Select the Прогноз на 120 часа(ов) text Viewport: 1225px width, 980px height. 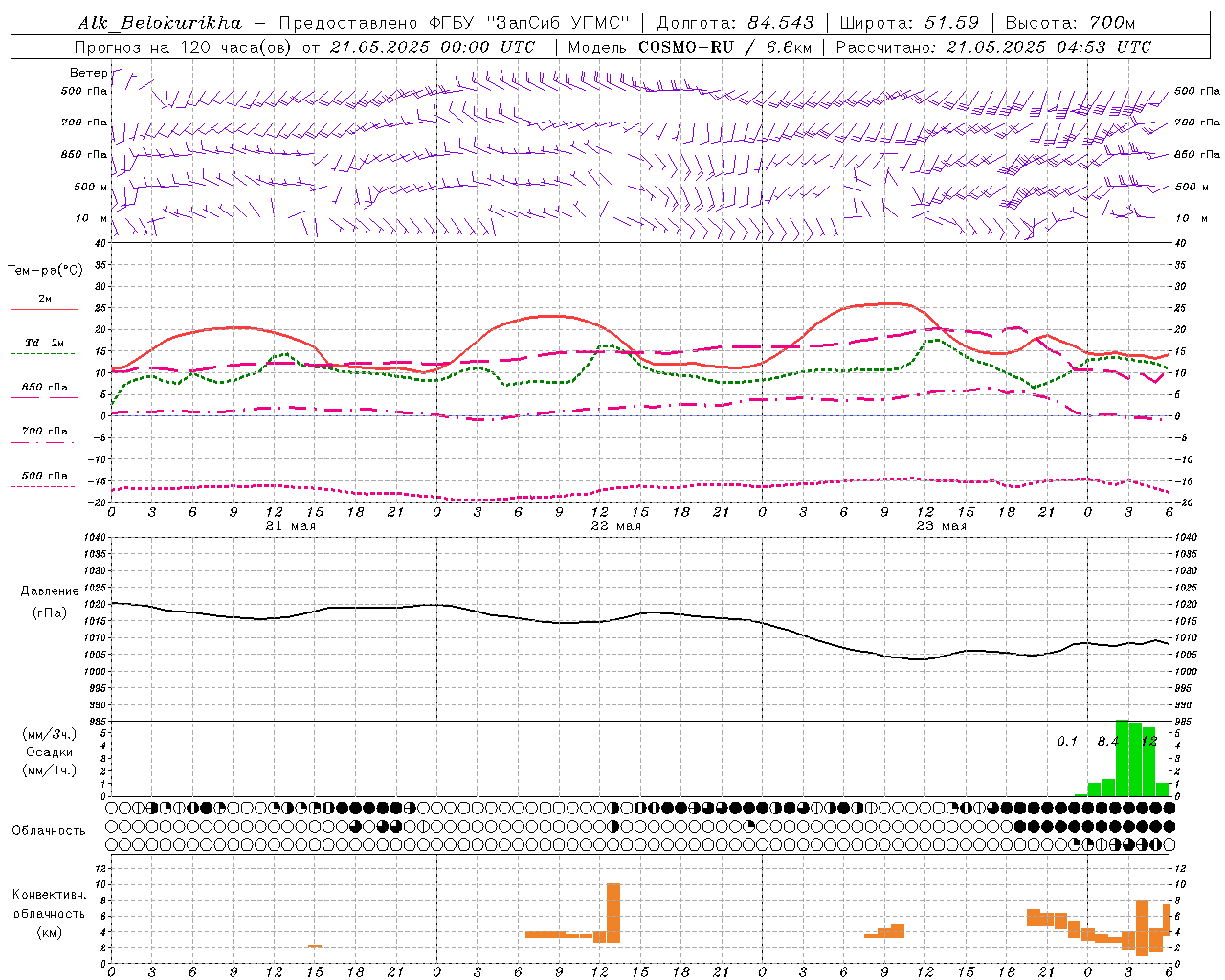(185, 47)
